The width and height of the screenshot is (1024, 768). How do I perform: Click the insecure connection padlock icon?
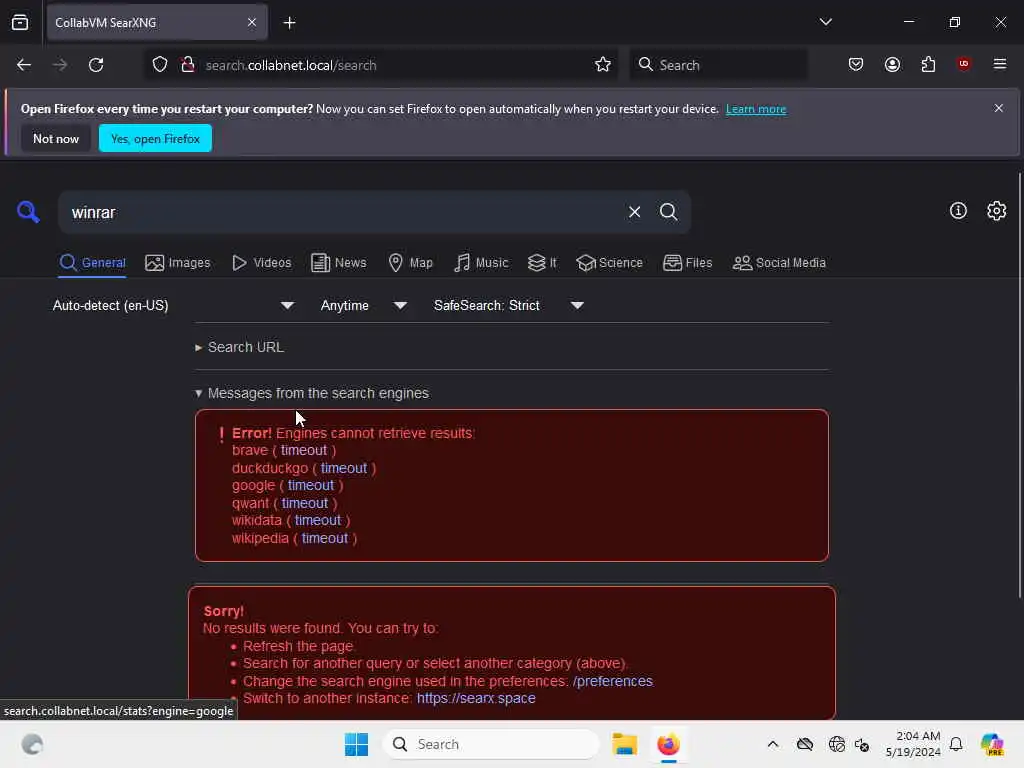tap(188, 65)
